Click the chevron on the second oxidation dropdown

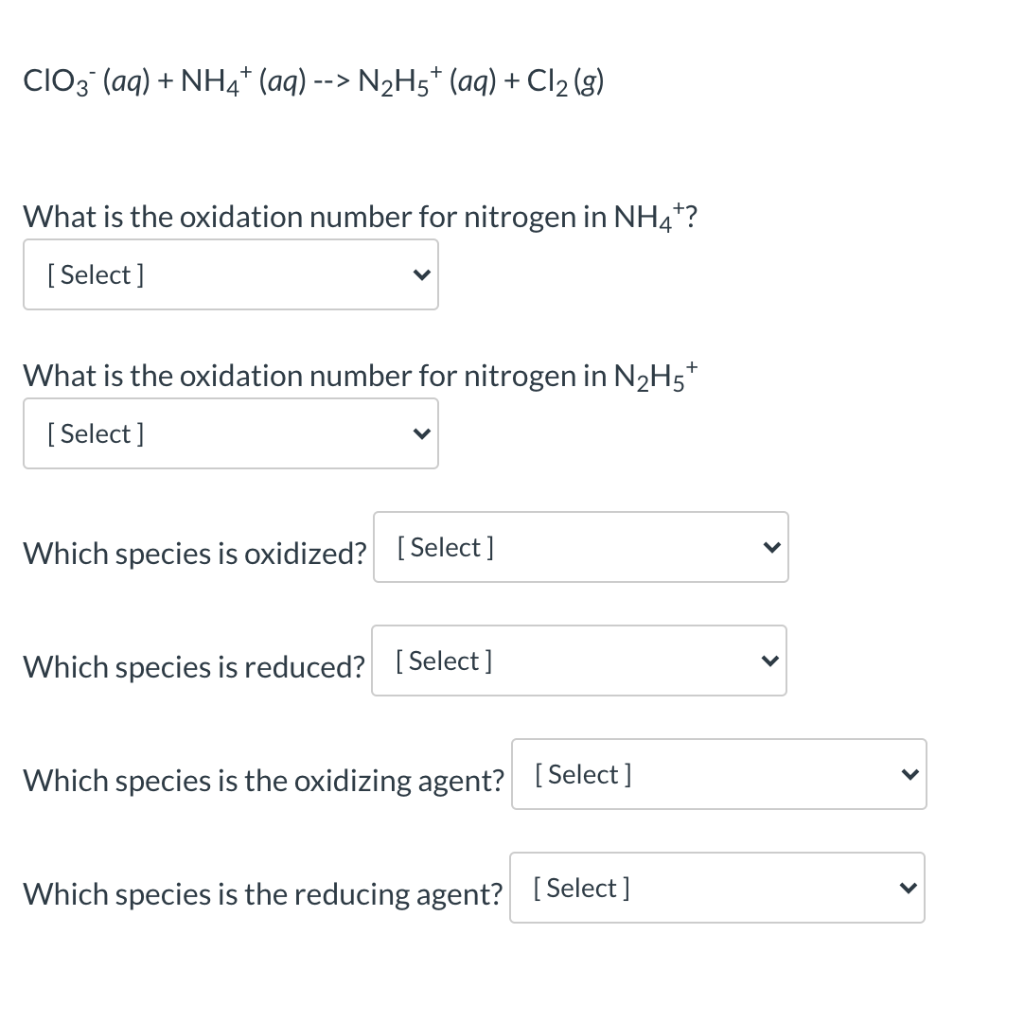(x=421, y=433)
